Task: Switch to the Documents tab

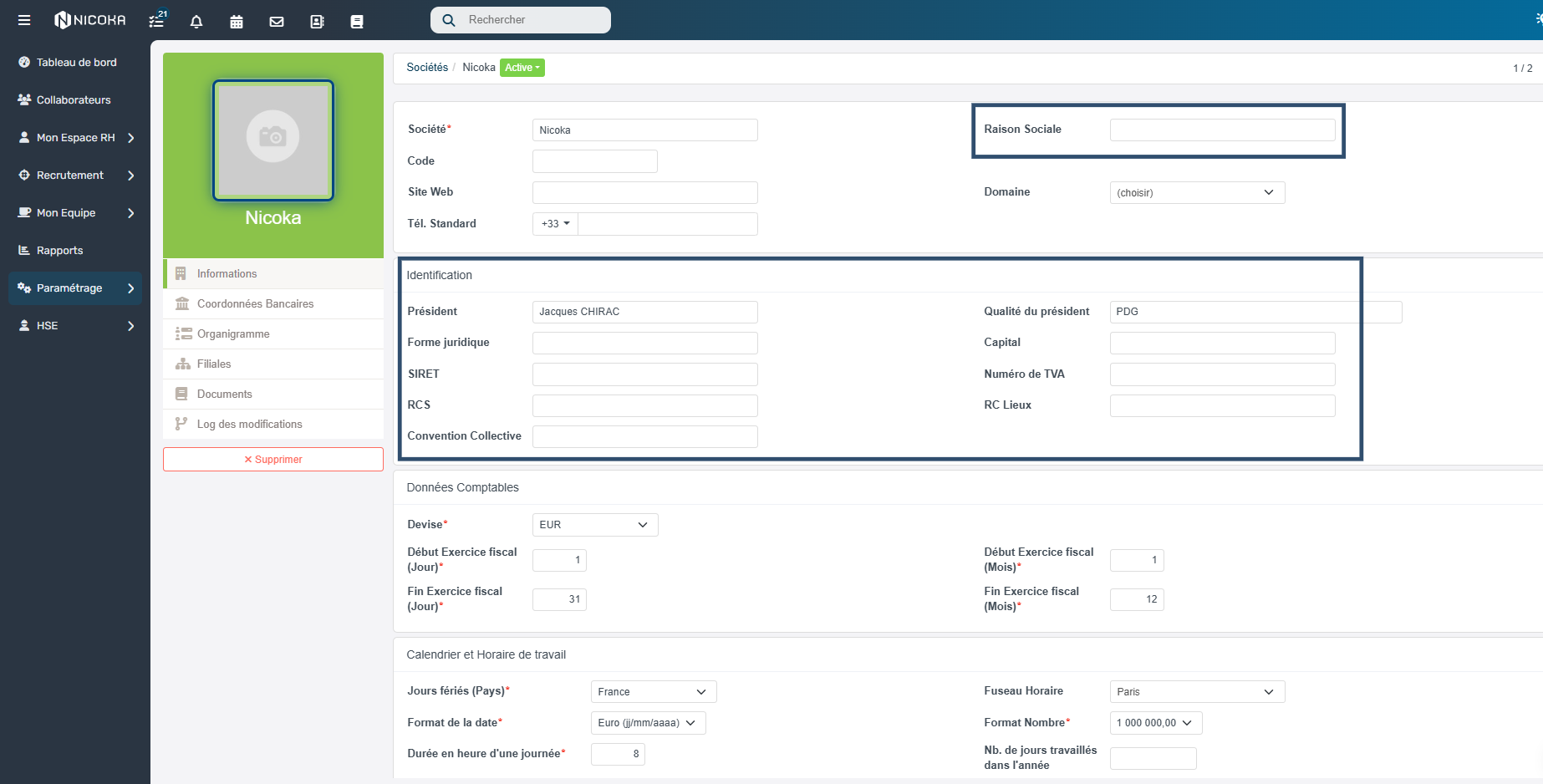Action: coord(273,394)
